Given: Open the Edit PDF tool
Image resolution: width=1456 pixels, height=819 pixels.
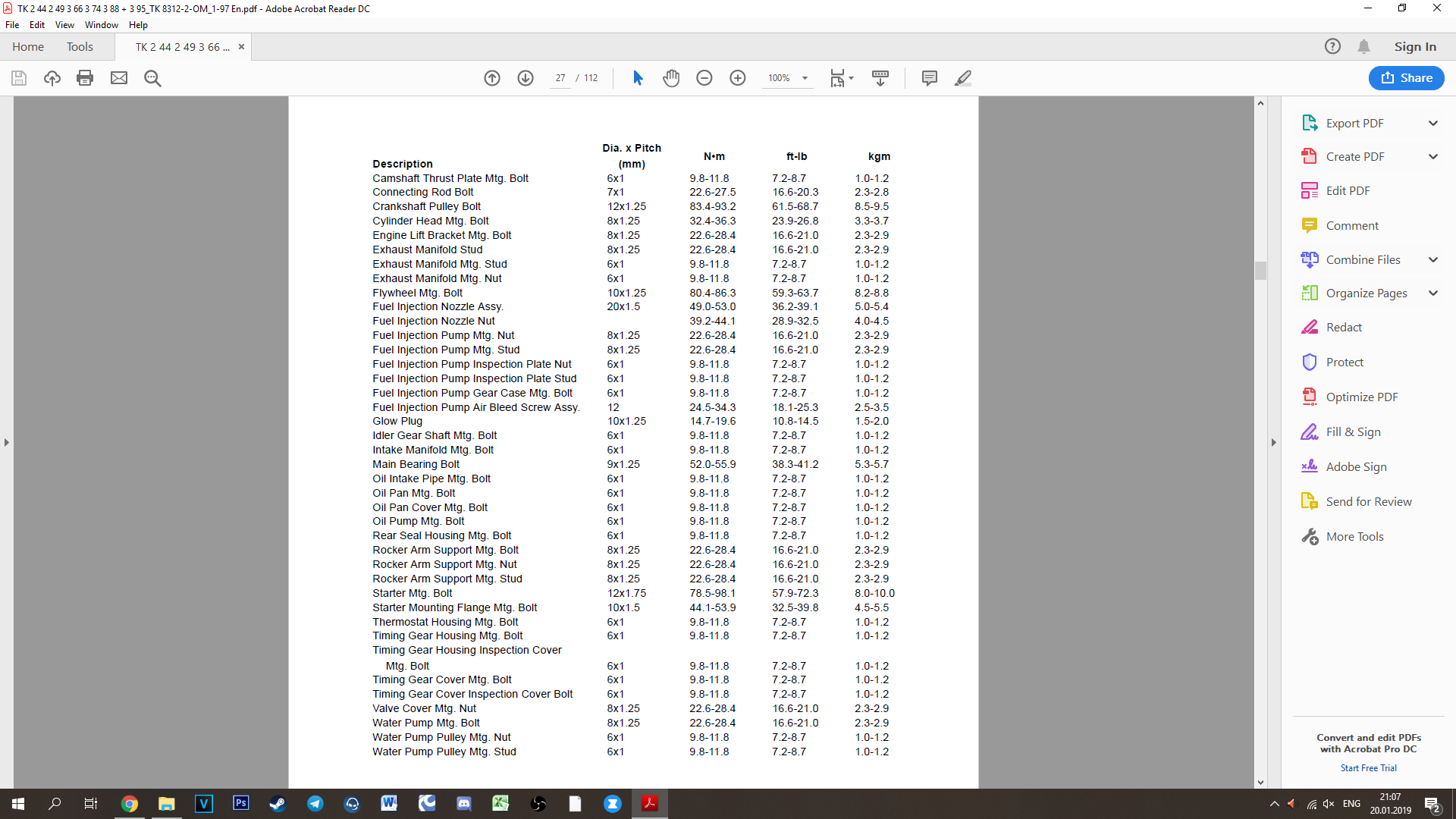Looking at the screenshot, I should [x=1348, y=190].
